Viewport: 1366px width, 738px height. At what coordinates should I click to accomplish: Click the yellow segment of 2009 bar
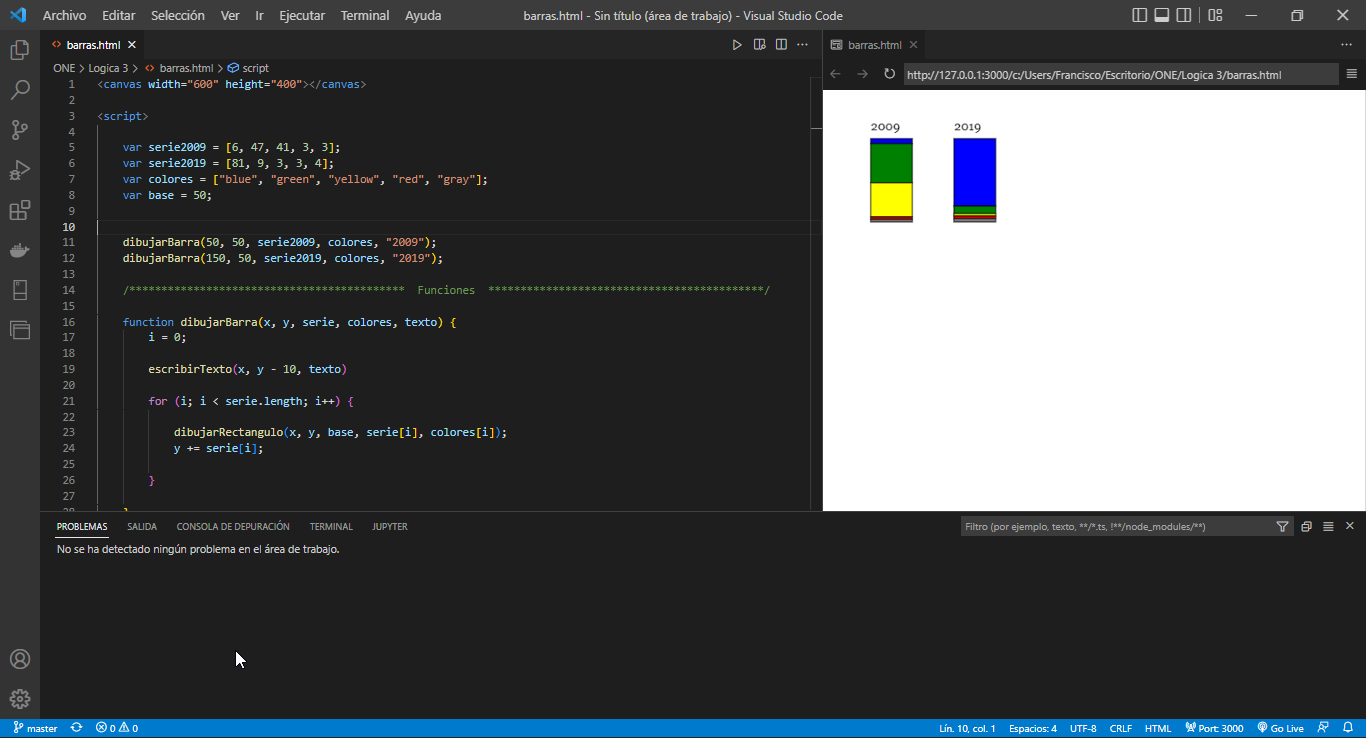(891, 199)
